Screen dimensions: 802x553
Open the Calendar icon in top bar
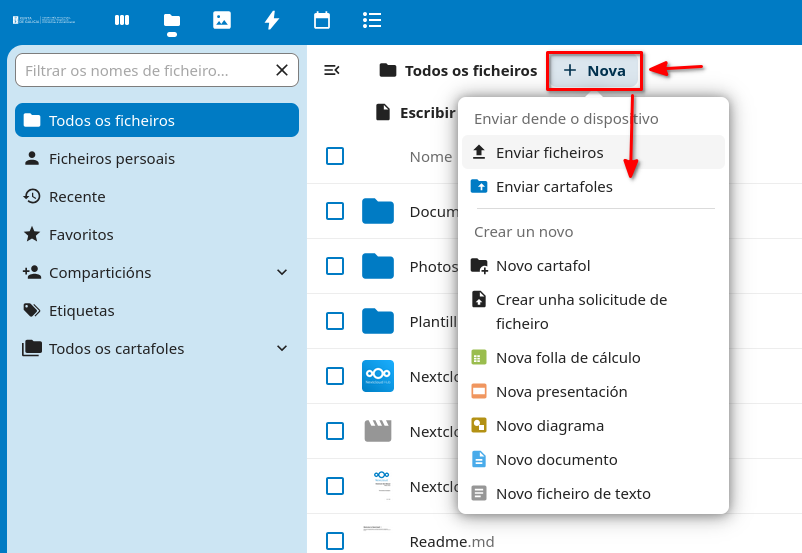click(x=322, y=20)
